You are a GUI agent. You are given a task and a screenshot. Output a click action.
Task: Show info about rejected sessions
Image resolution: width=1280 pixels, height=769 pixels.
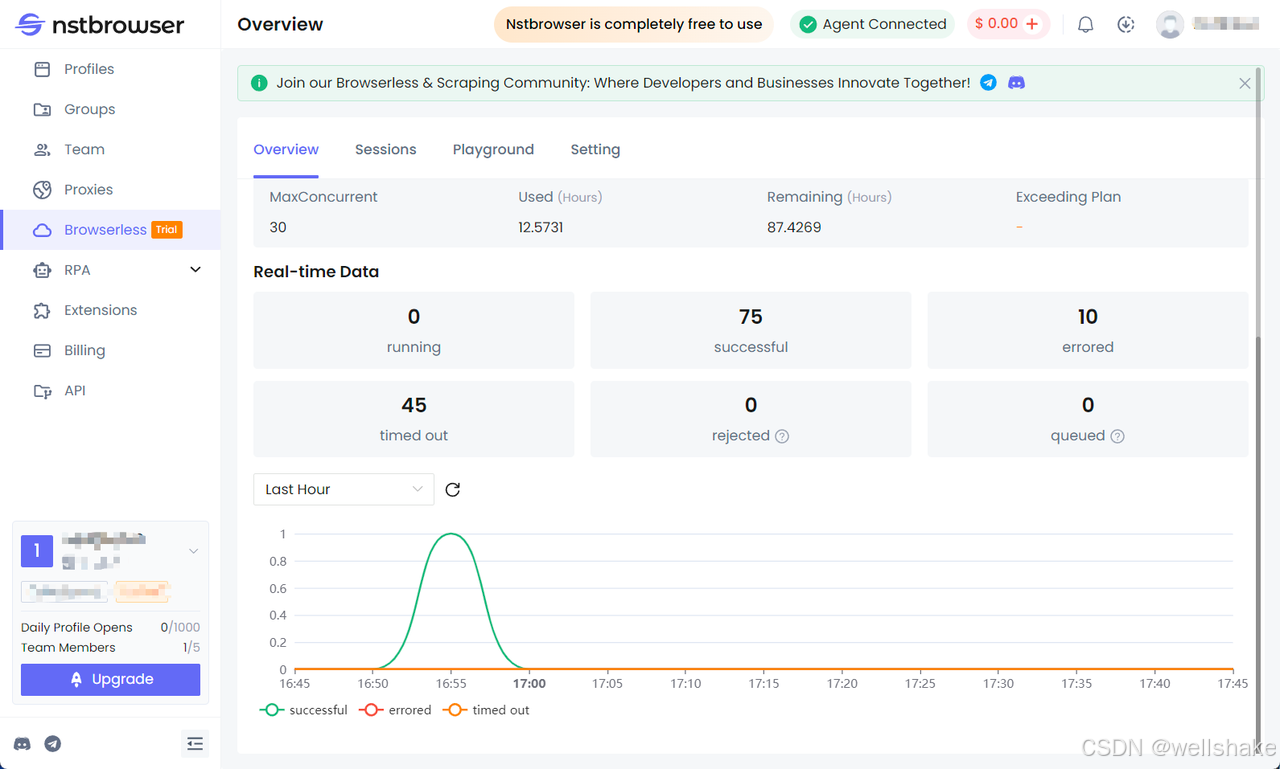coord(782,436)
